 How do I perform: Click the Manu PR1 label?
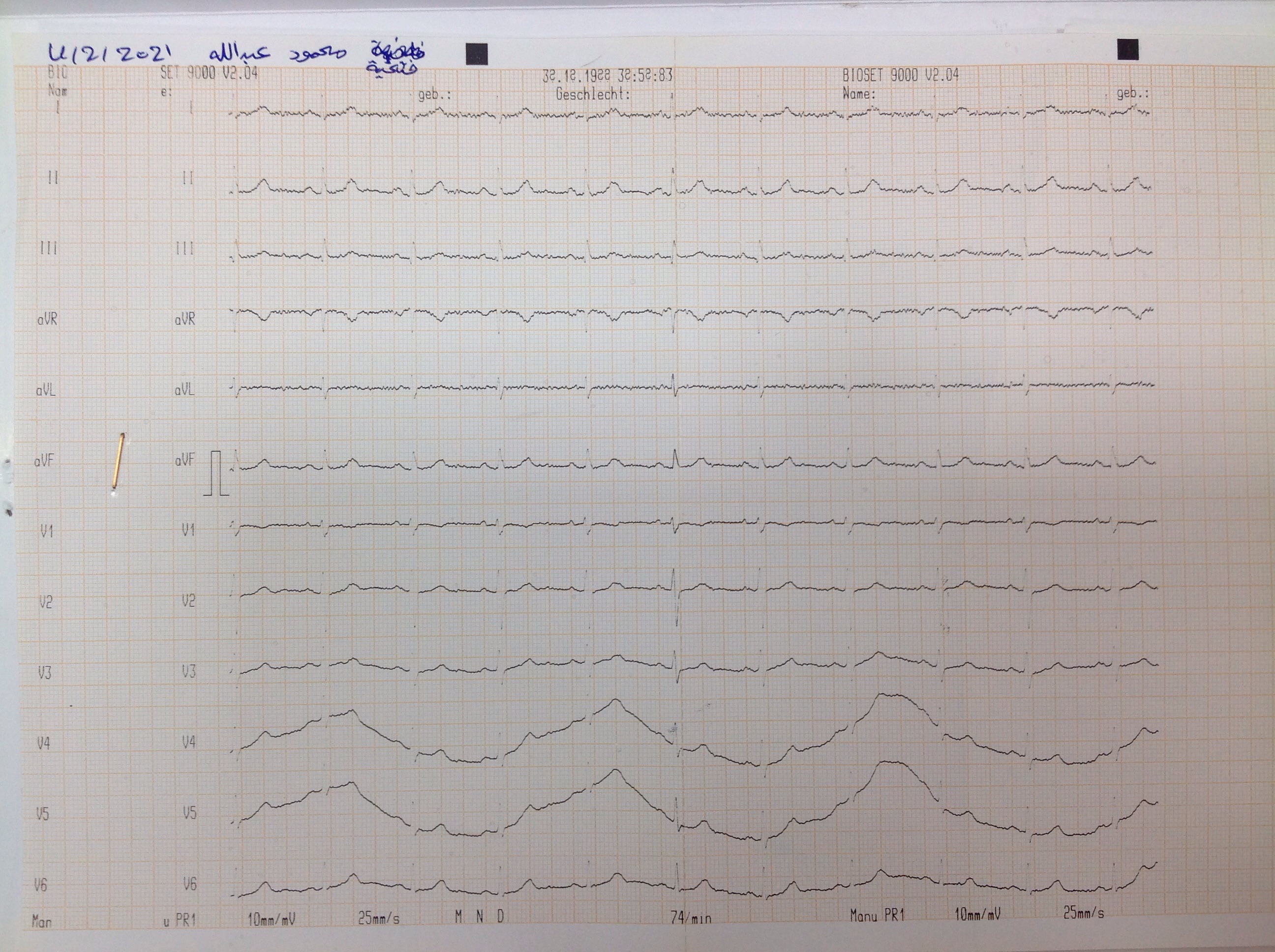(877, 915)
